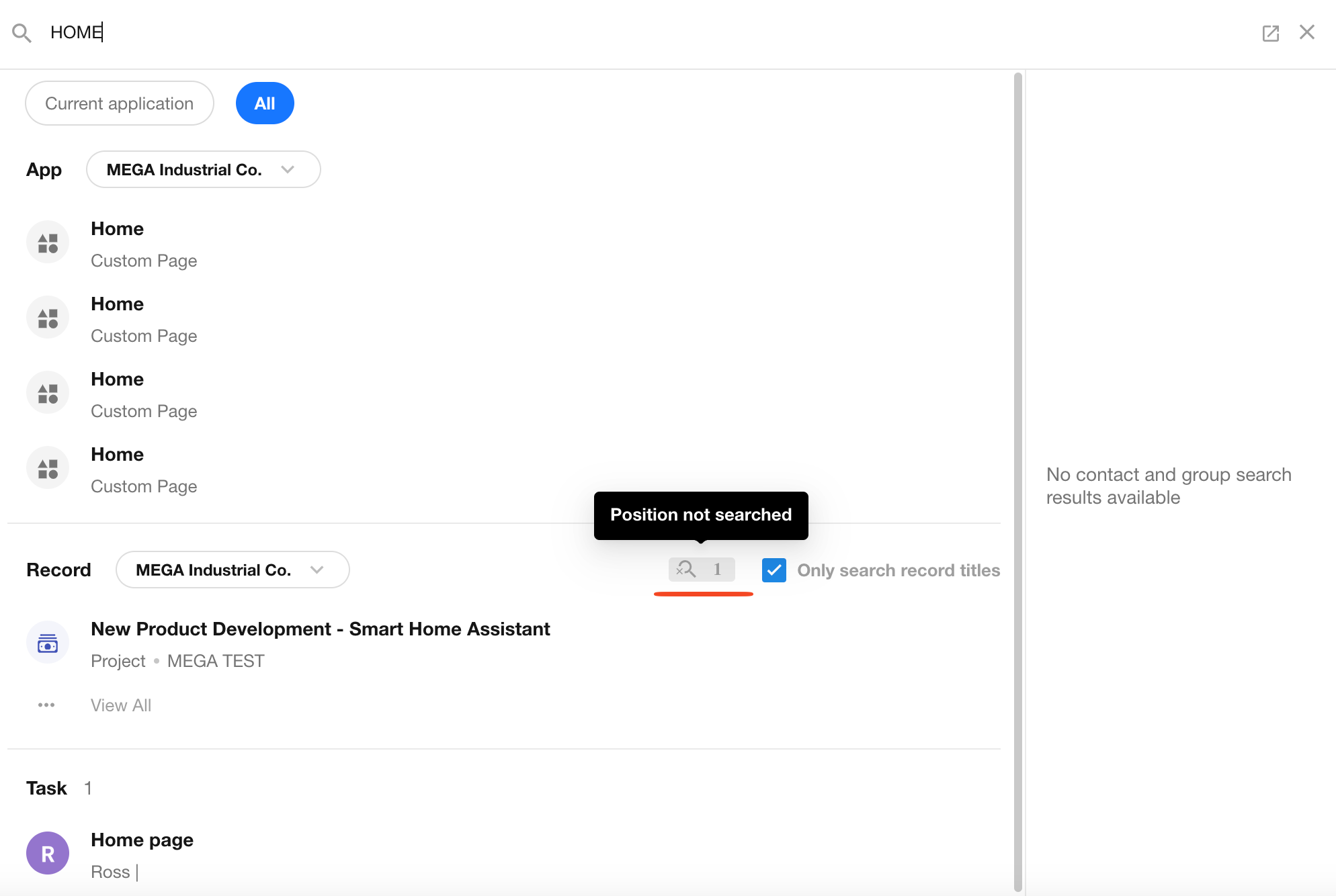Click first Home custom page icon

[x=48, y=242]
